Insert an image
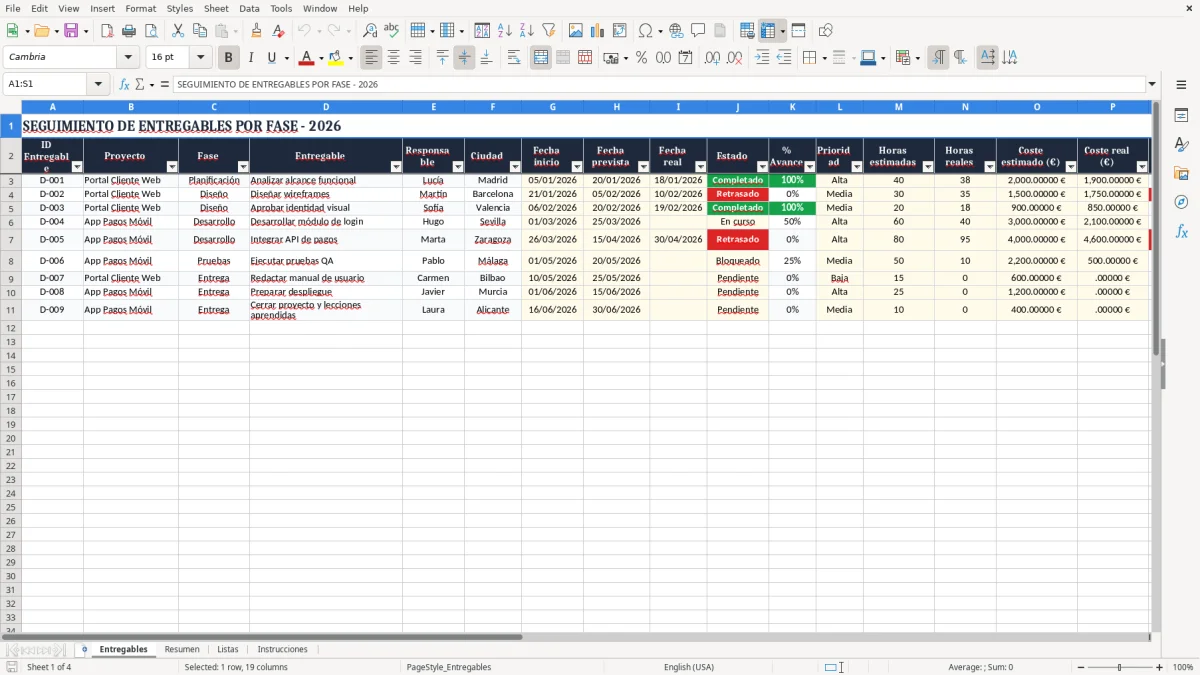 coord(576,31)
